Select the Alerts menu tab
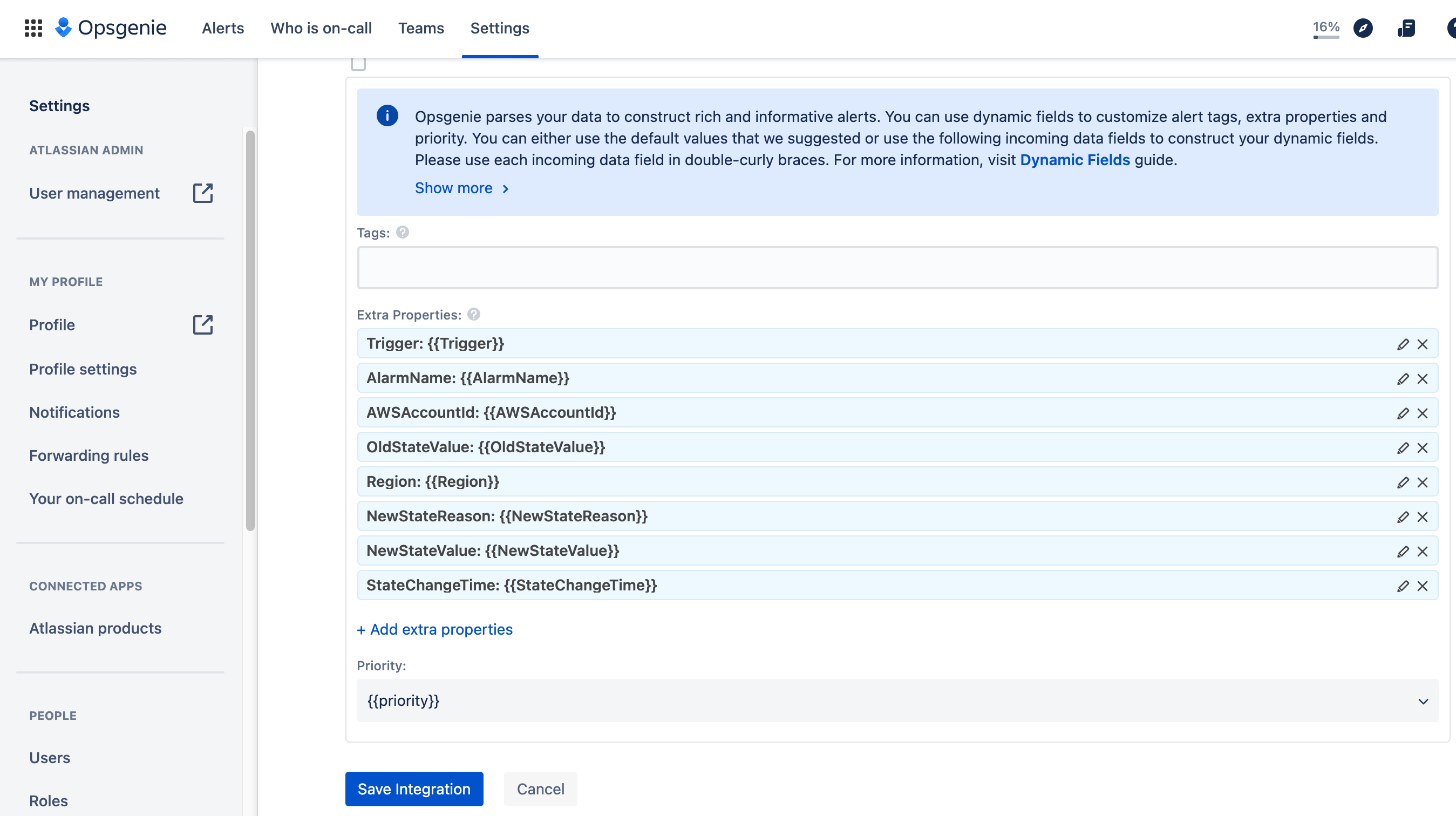Image resolution: width=1456 pixels, height=816 pixels. pos(222,27)
